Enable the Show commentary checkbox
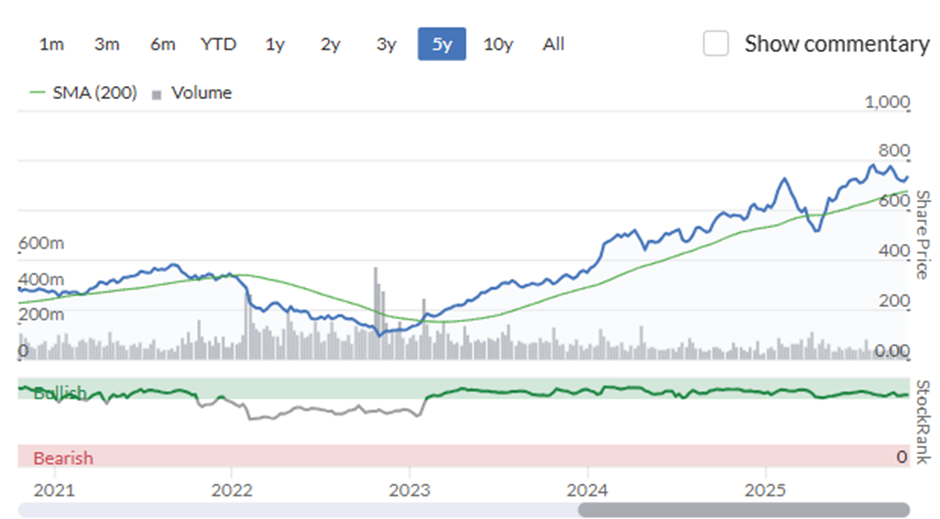The image size is (940, 519). click(x=716, y=44)
